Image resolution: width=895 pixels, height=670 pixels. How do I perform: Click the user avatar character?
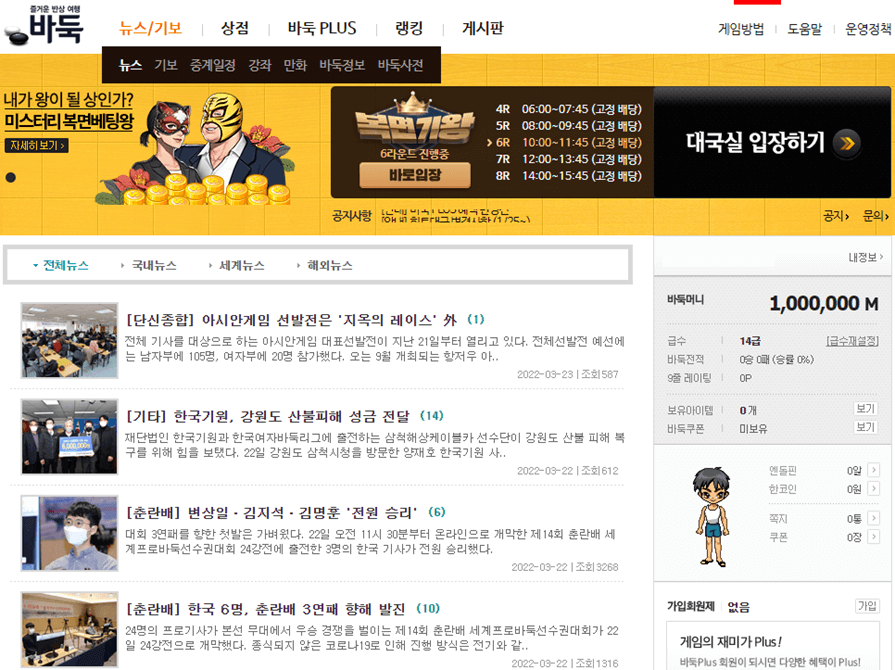click(712, 516)
